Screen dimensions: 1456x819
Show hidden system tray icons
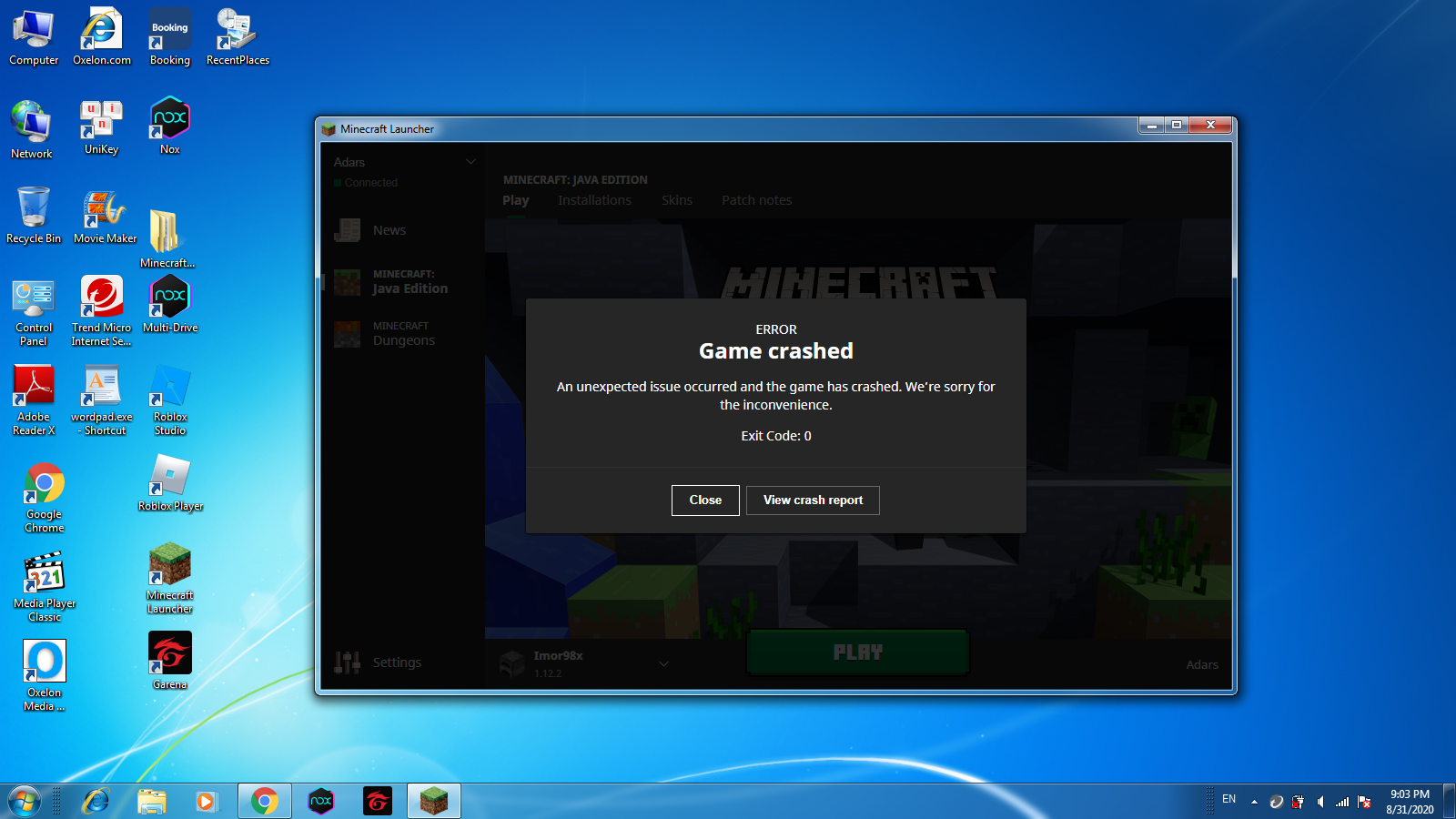pos(1254,802)
